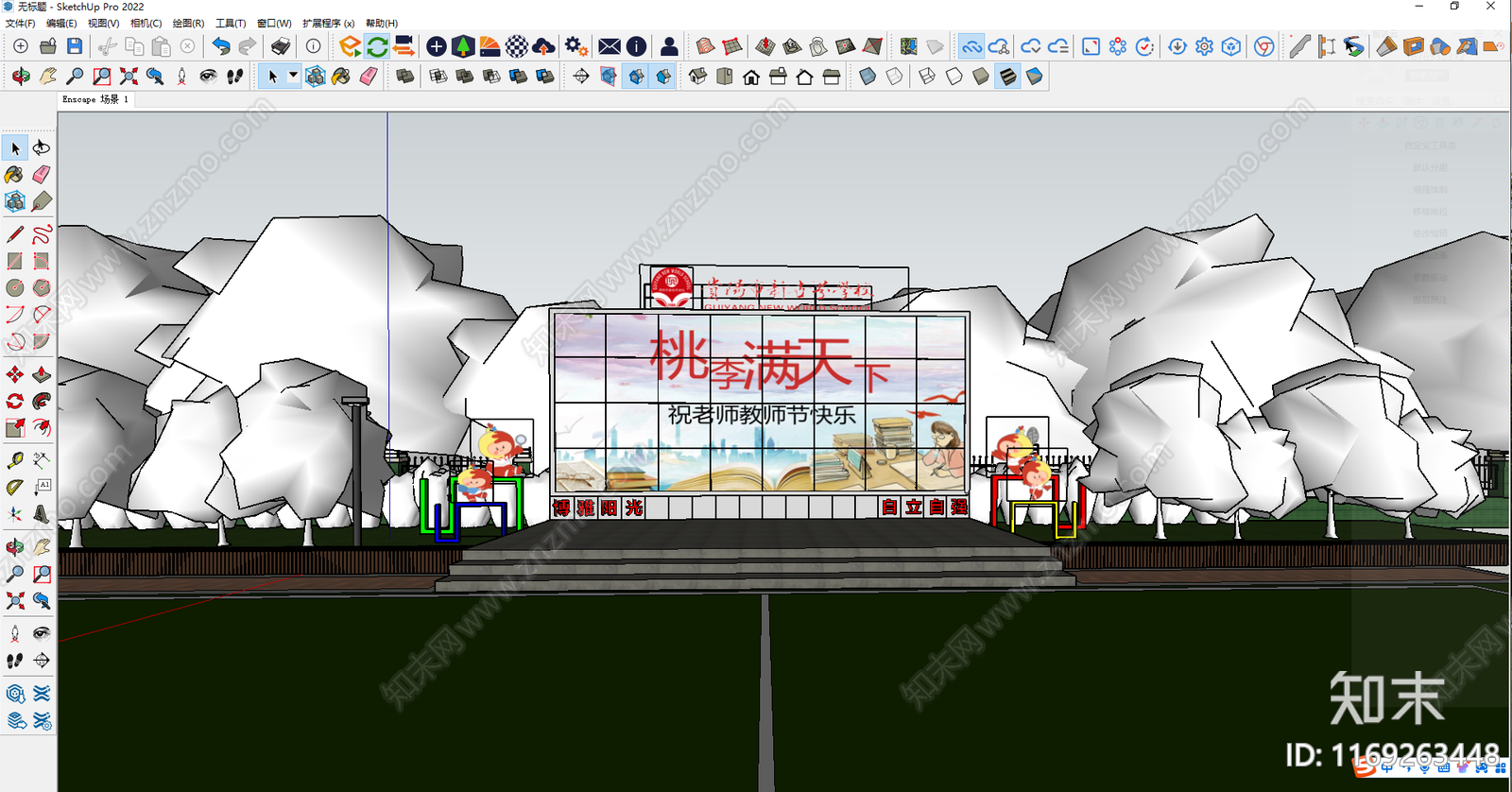Click the Subtract solid tool
Screen dimensions: 1512x792
pyautogui.click(x=491, y=76)
